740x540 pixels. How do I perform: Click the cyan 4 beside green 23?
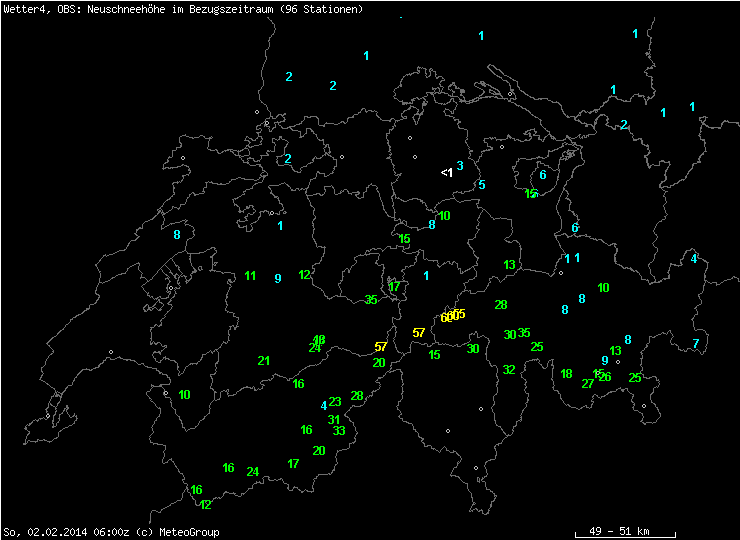click(323, 406)
